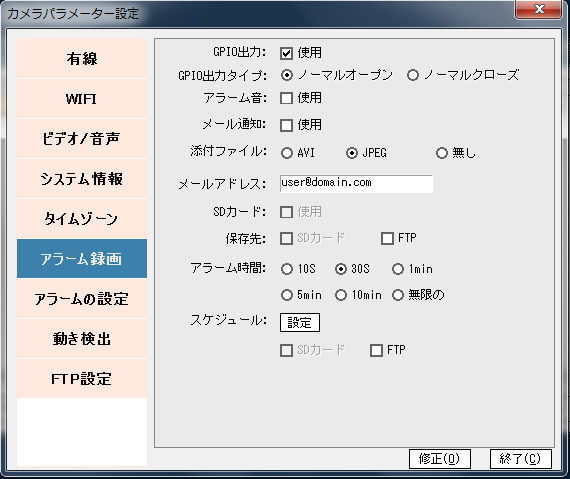Click the メールアドレス input field

pyautogui.click(x=356, y=183)
